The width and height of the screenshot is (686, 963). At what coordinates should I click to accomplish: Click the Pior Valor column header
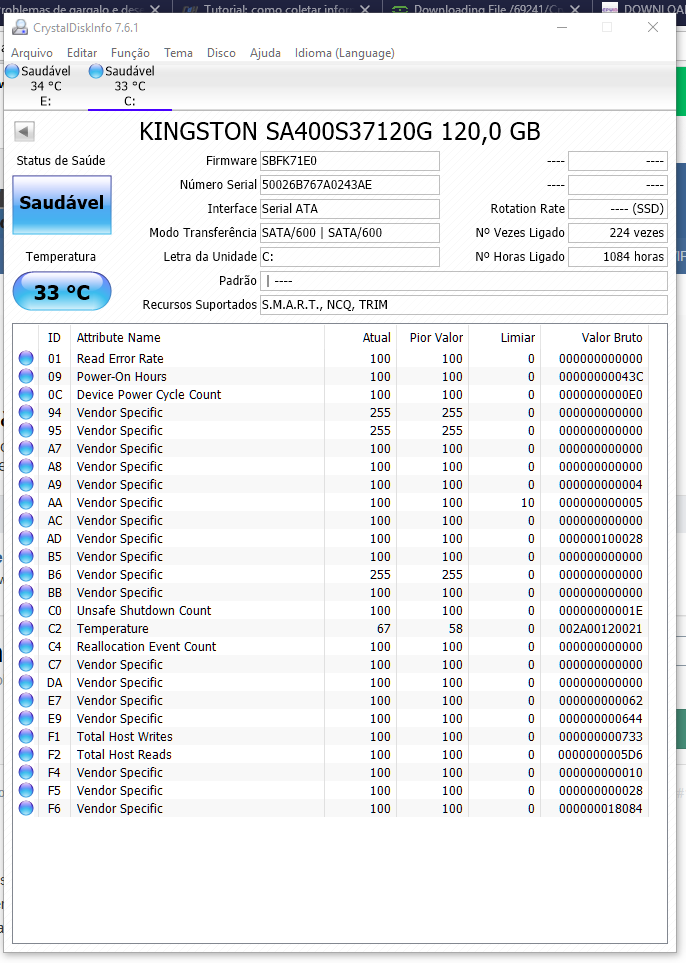click(436, 338)
